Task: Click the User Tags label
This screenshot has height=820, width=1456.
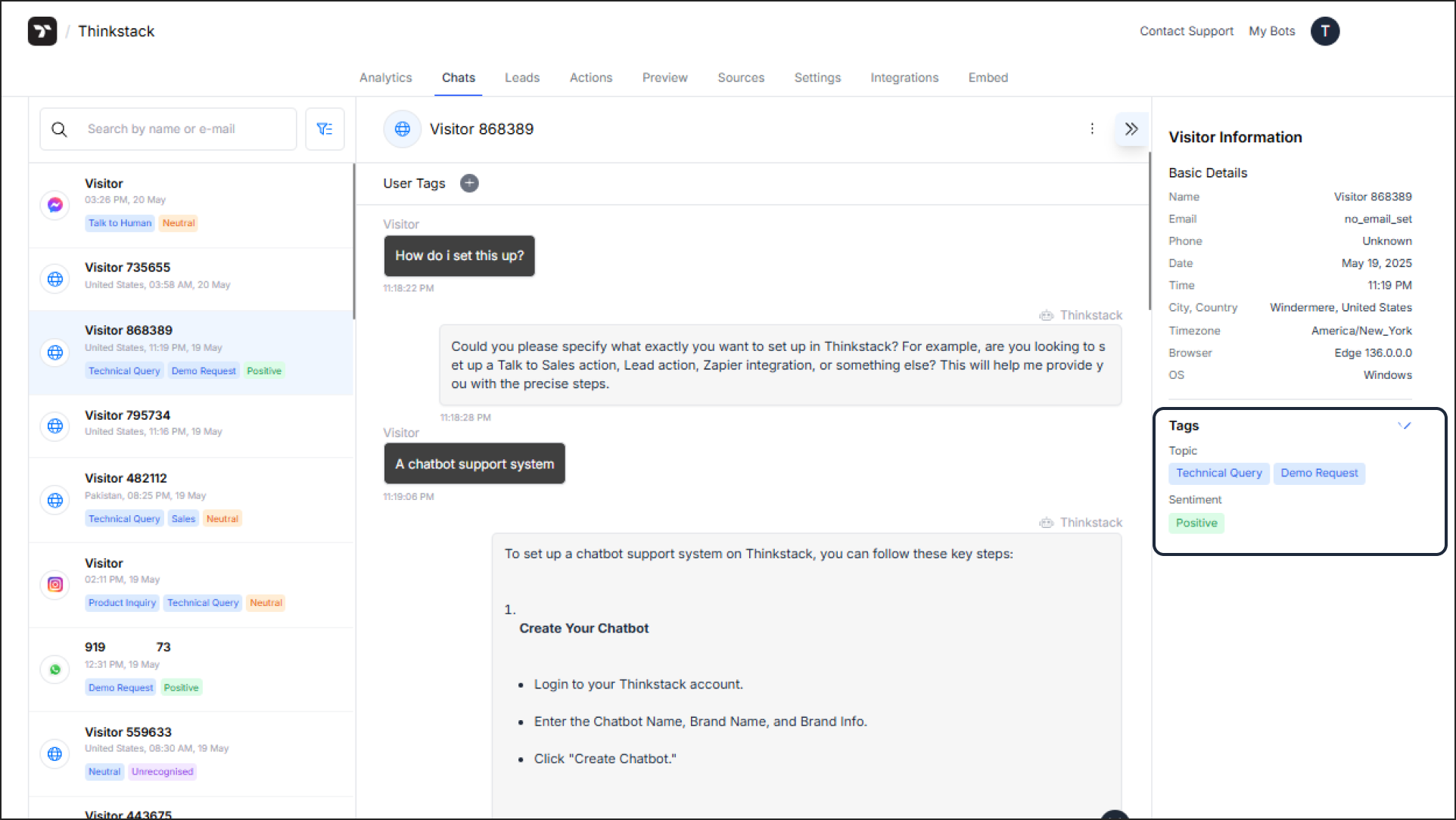Action: point(414,183)
